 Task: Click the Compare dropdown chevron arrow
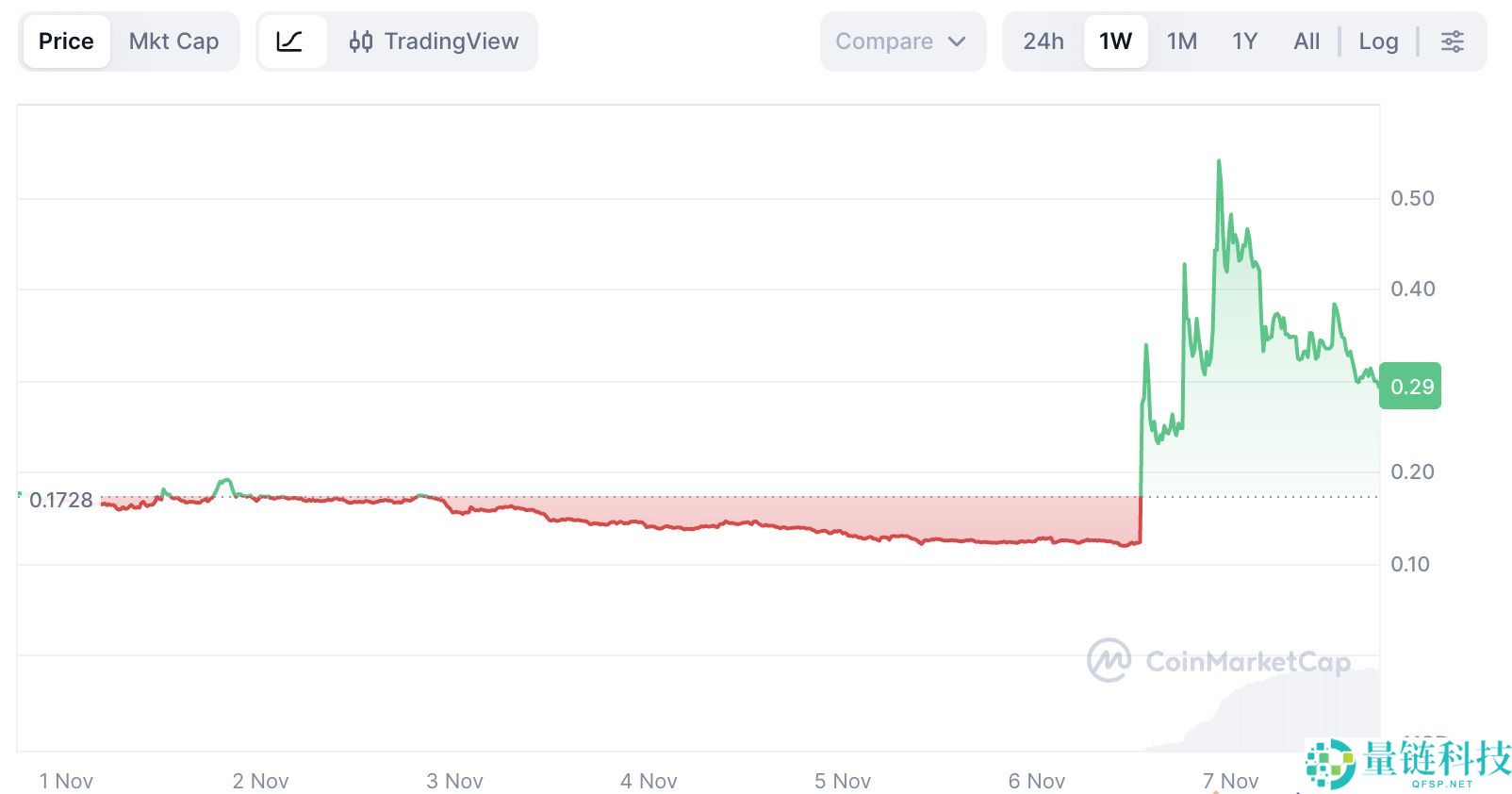(957, 41)
